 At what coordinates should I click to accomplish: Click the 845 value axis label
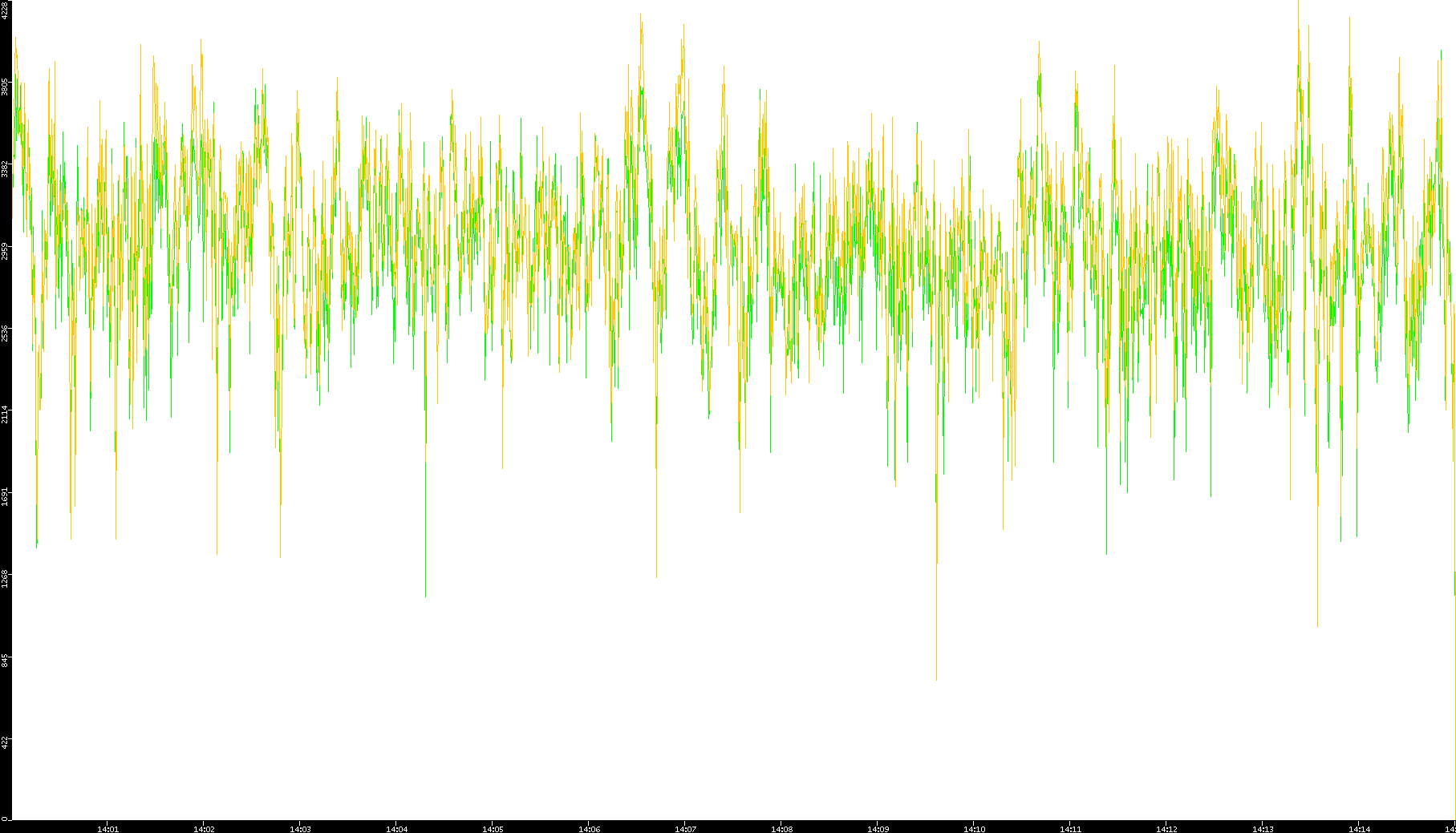point(6,660)
